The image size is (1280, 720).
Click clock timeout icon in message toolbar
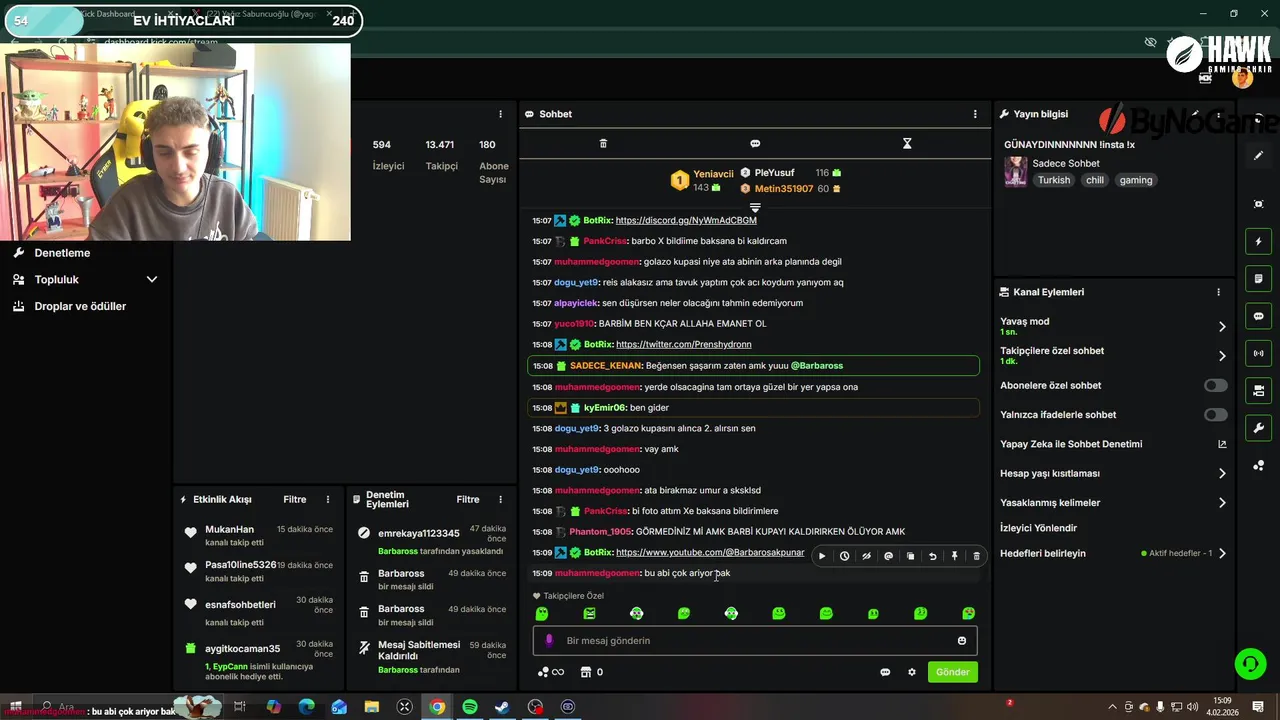click(x=844, y=556)
